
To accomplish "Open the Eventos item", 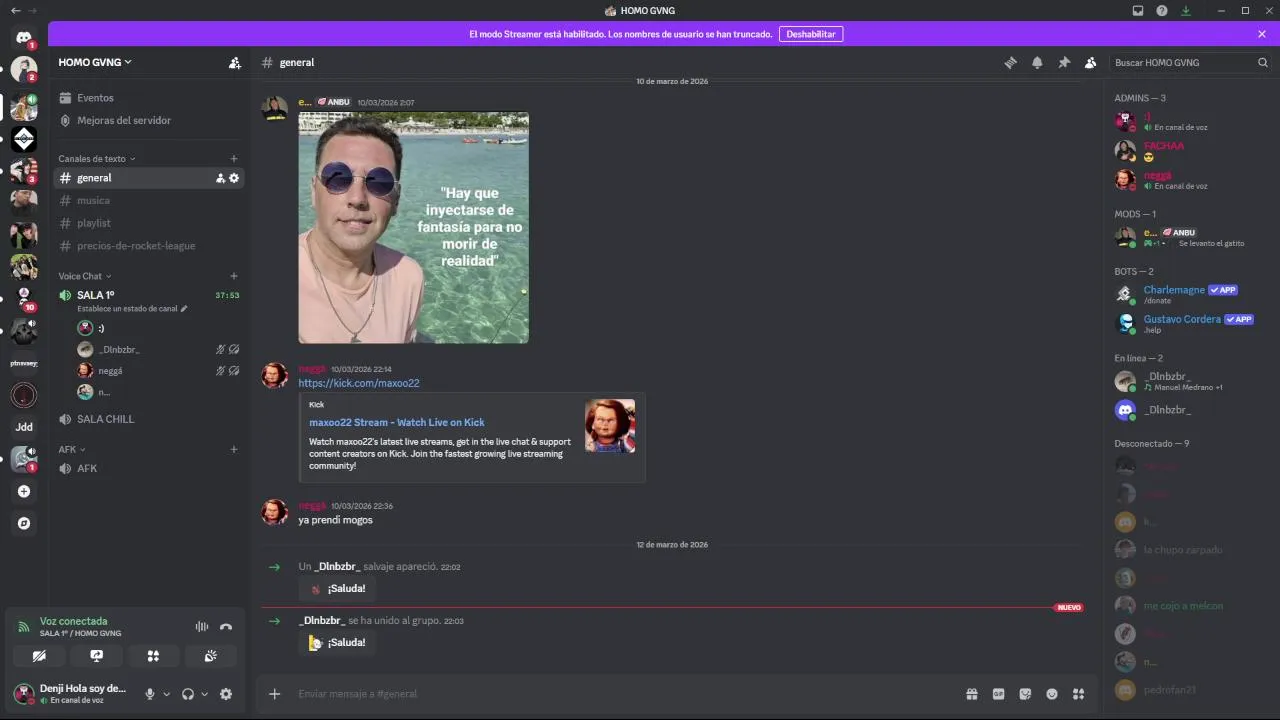I will click(148, 98).
